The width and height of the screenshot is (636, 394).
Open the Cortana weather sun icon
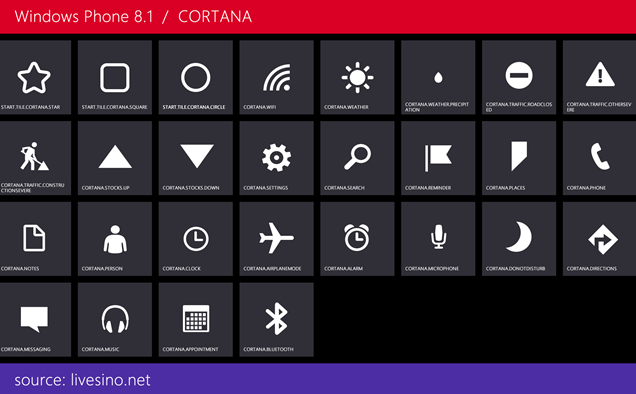(357, 78)
